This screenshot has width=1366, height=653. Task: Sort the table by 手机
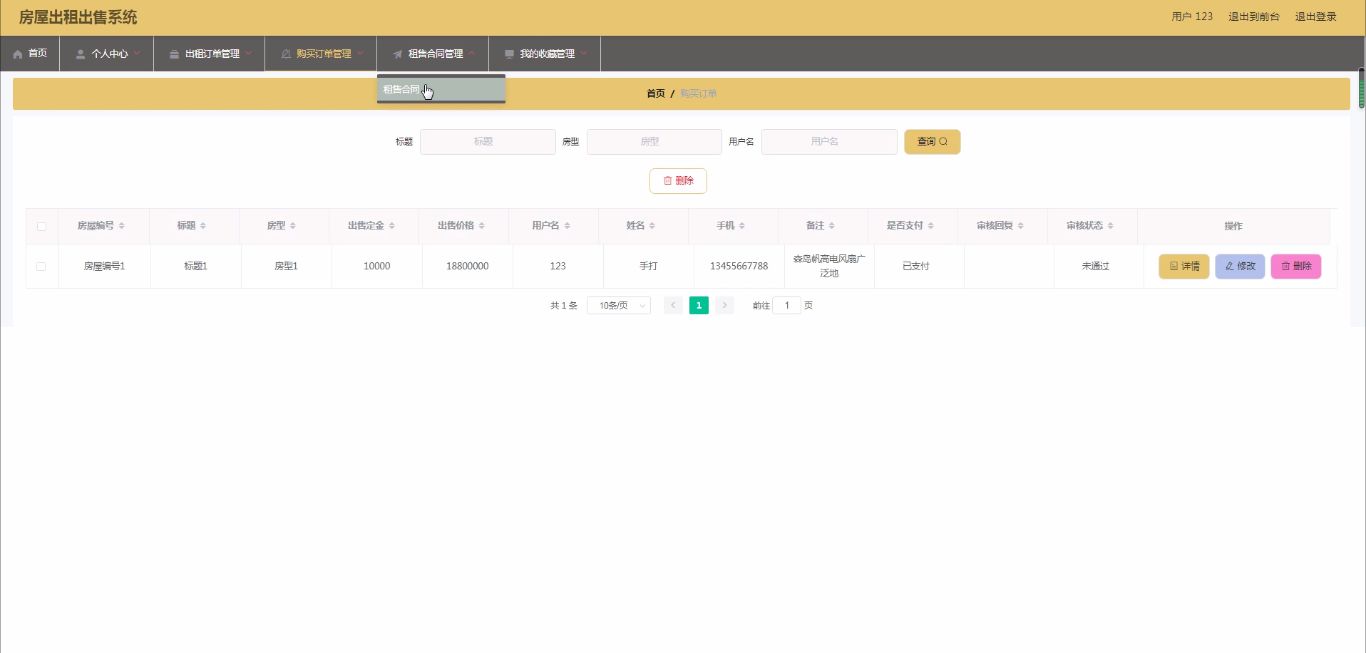tap(742, 226)
